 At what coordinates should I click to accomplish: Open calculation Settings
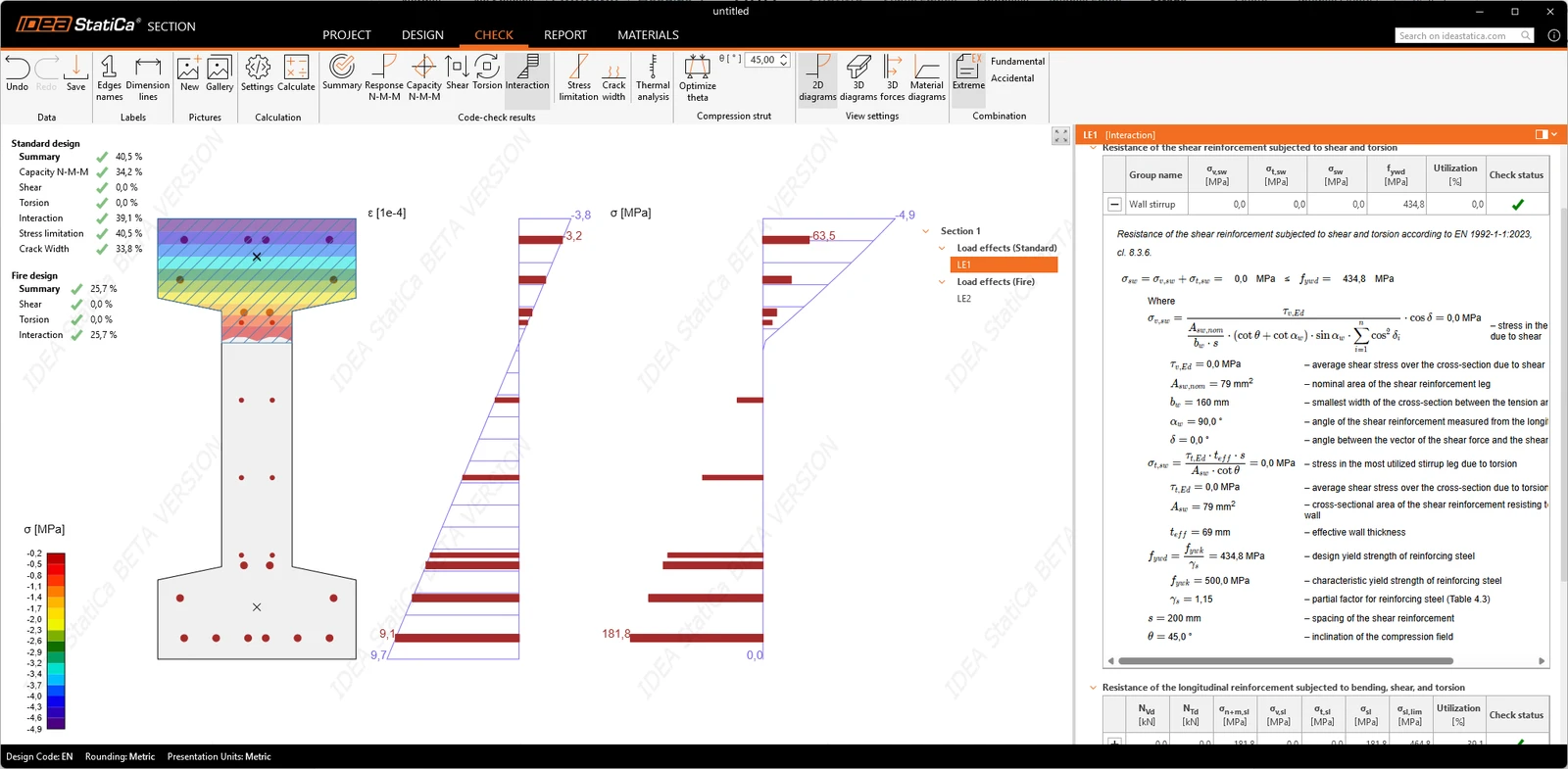click(258, 73)
